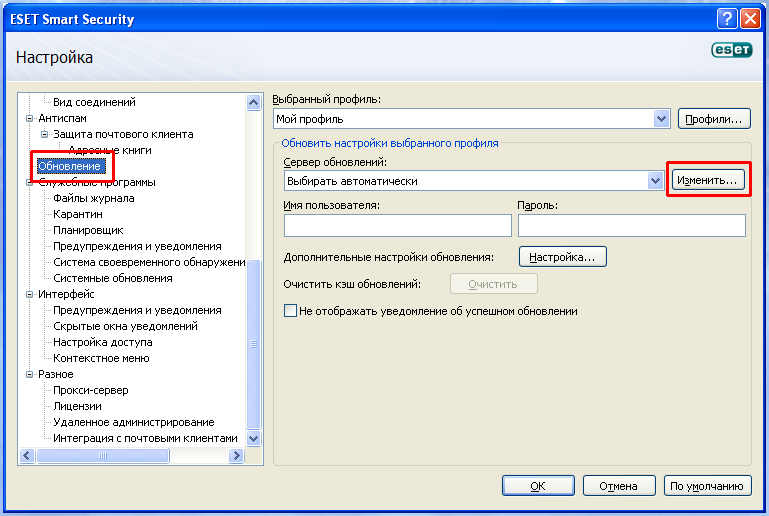
Task: Collapse the Антиспам tree node
Action: (x=29, y=118)
